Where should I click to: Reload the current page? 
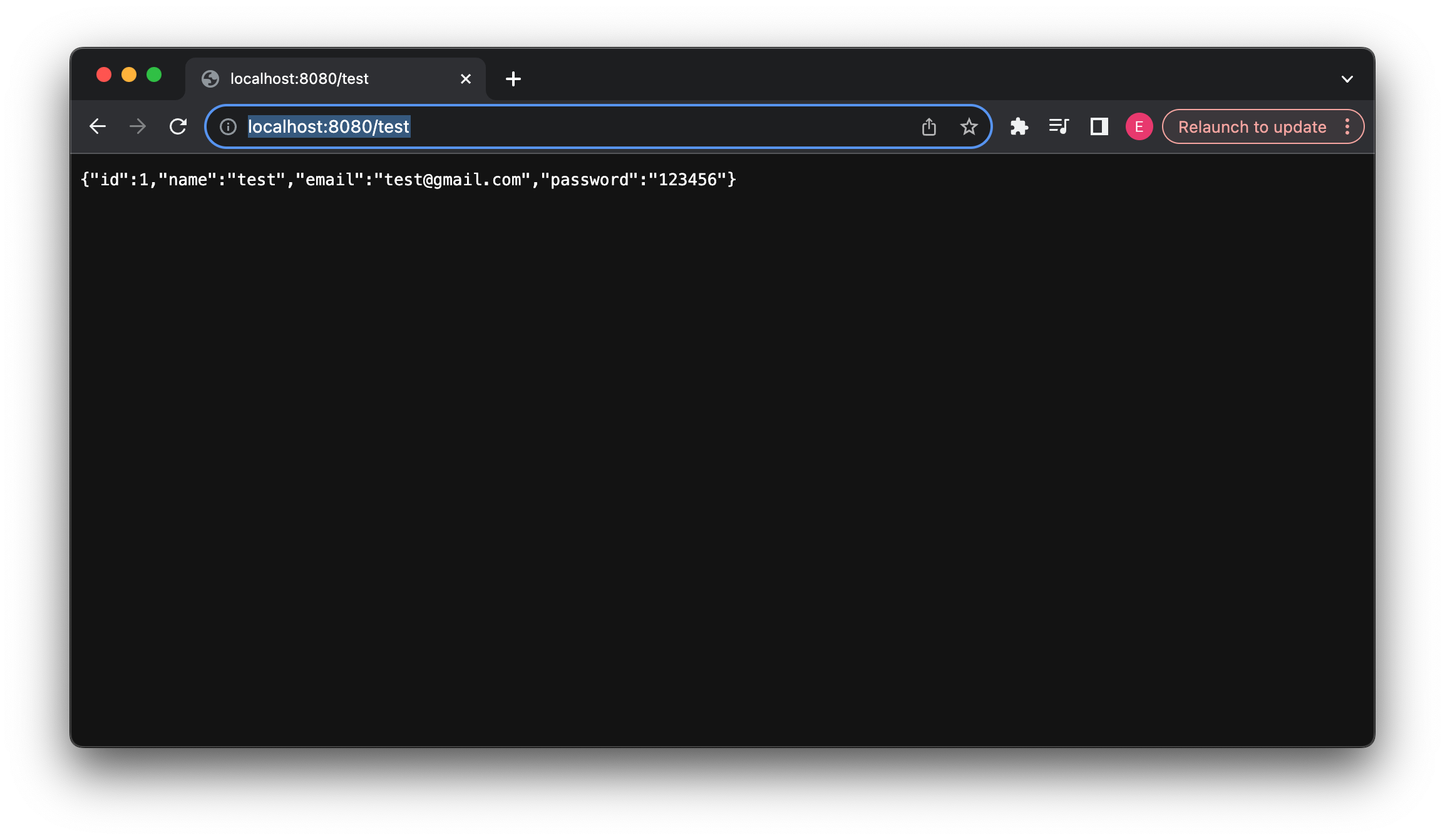click(x=178, y=126)
